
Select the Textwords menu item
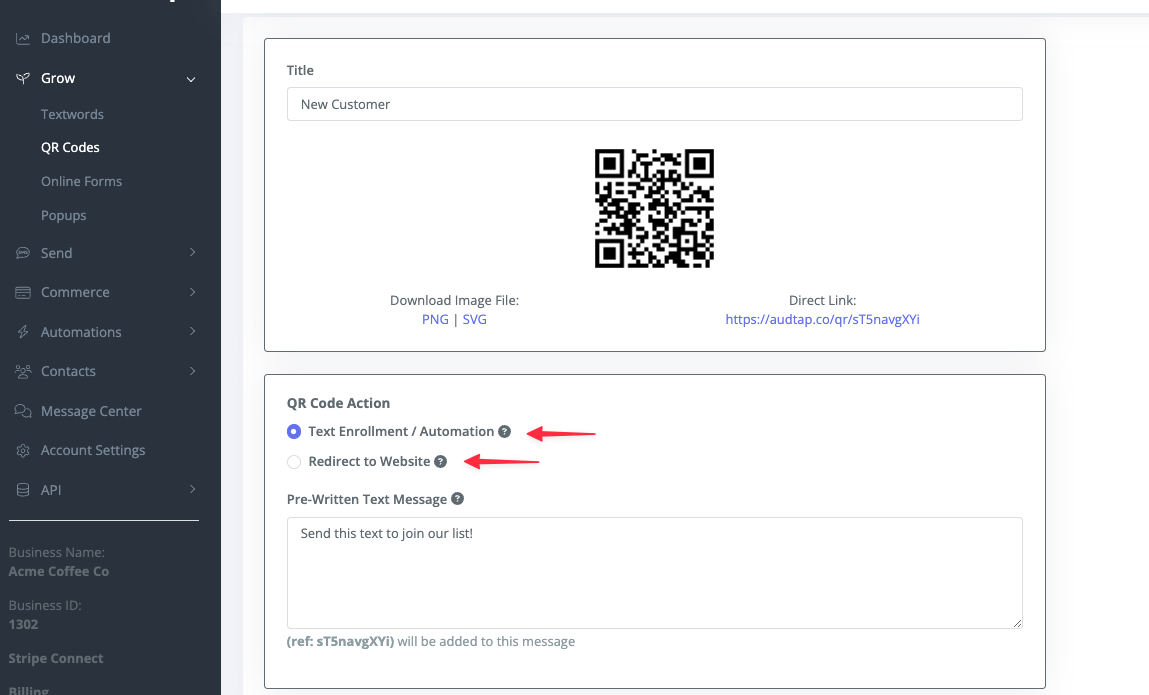(x=71, y=114)
